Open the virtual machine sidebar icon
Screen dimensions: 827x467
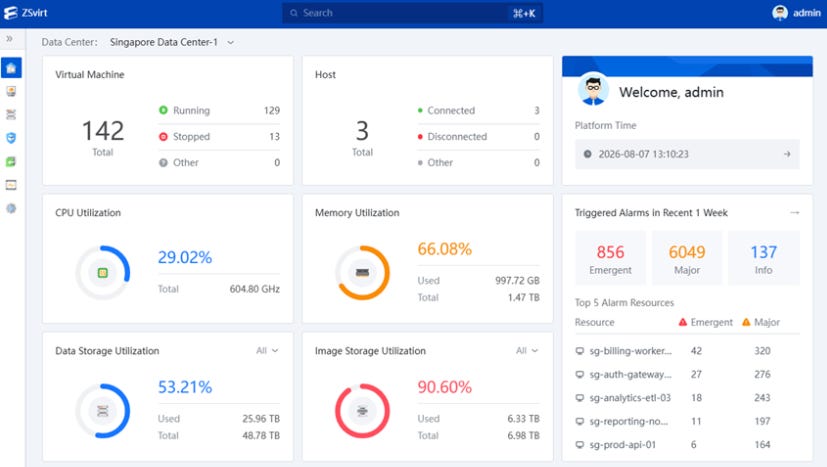point(11,91)
